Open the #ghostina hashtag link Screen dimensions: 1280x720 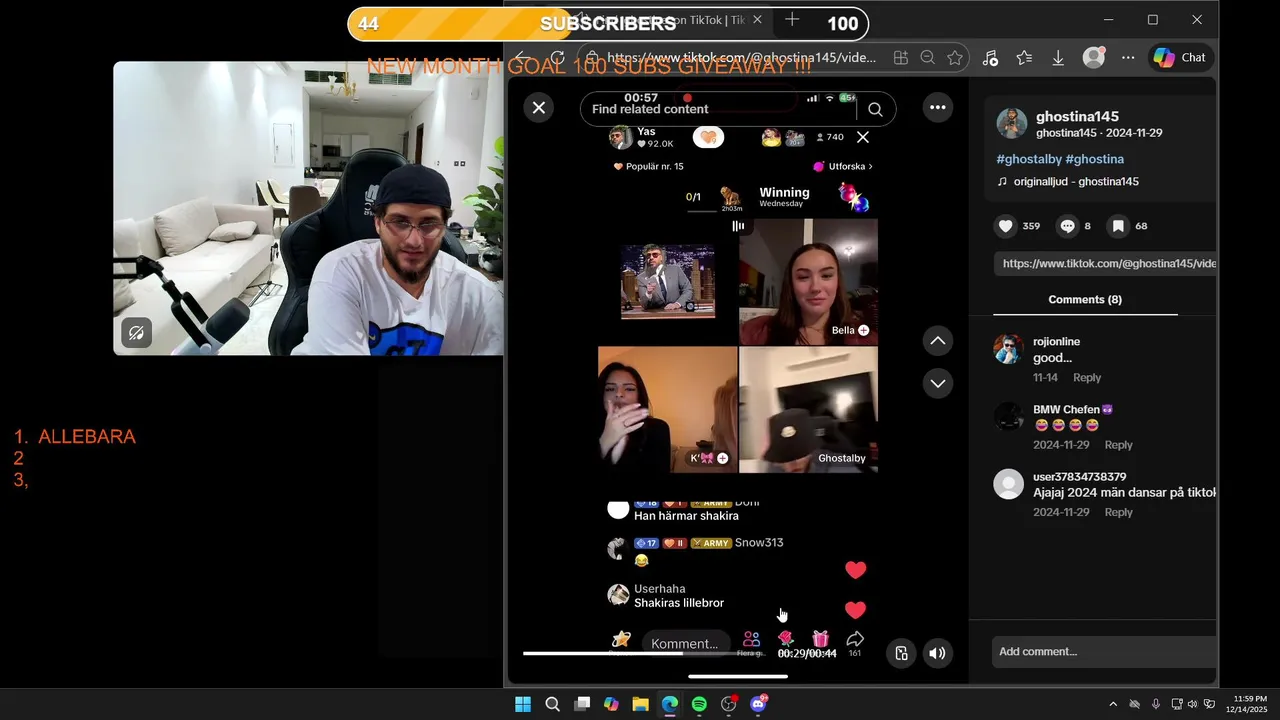point(1095,159)
